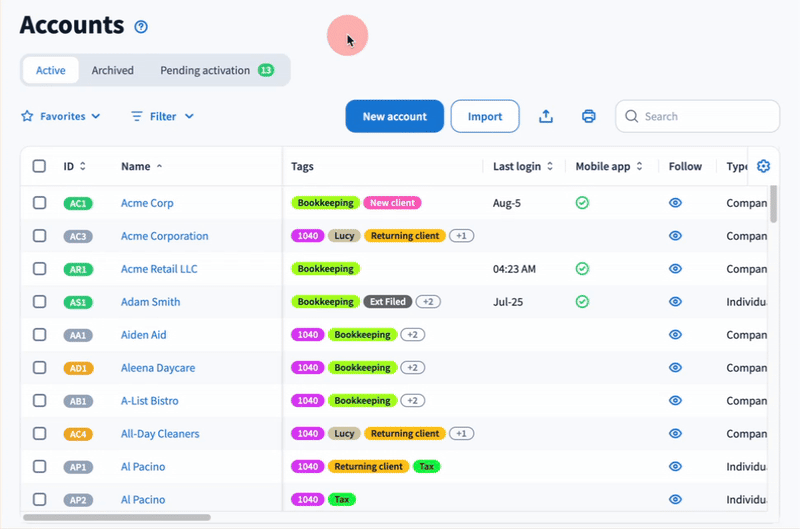Image resolution: width=800 pixels, height=529 pixels.
Task: Click the +2 tag overflow for Adam Smith
Action: [x=428, y=302]
